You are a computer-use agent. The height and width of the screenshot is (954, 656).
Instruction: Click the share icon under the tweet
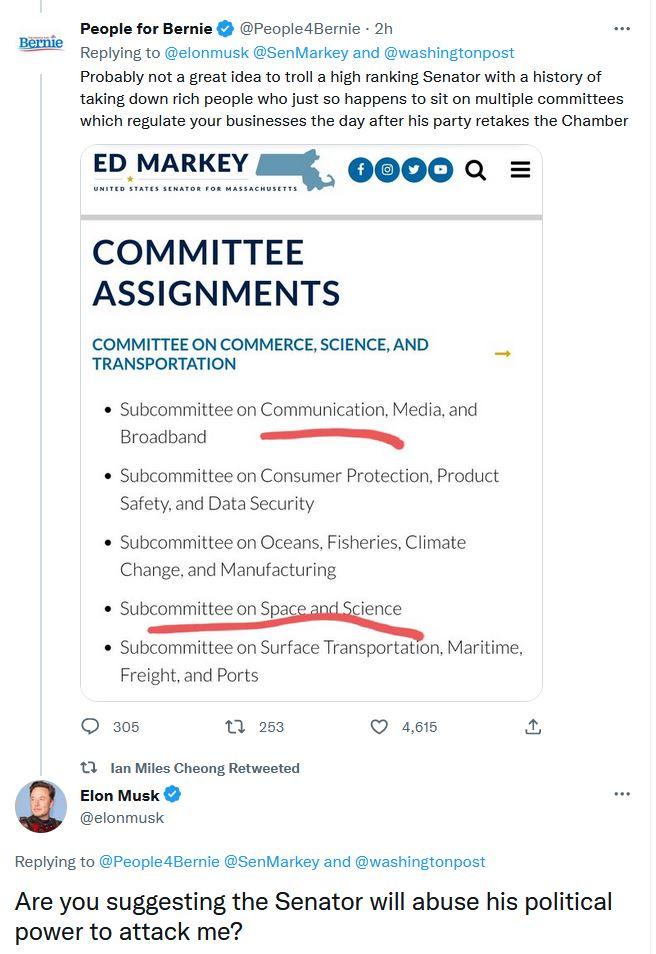[x=533, y=726]
